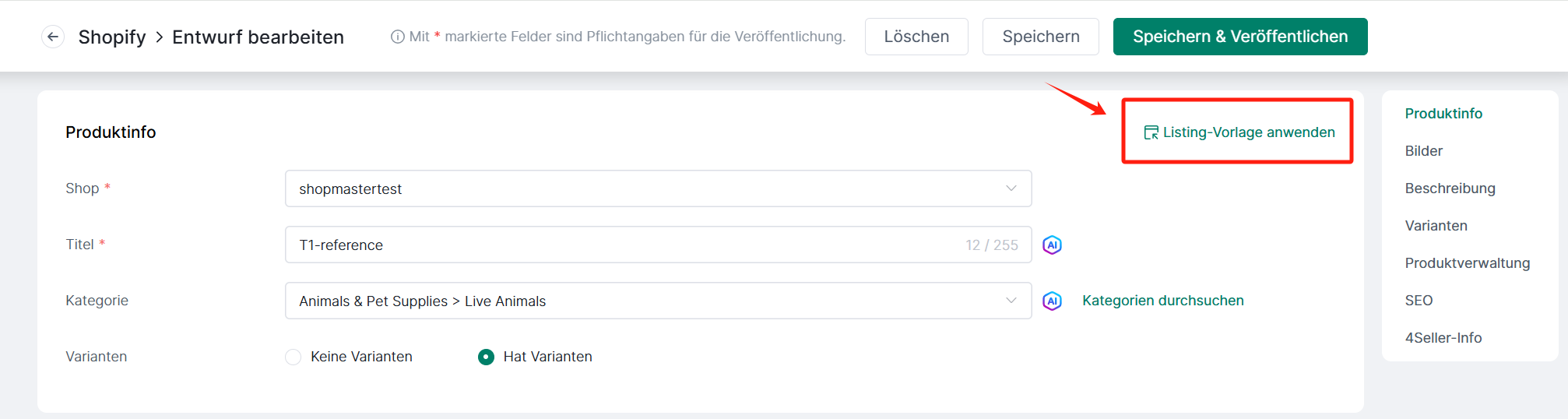This screenshot has width=1568, height=419.
Task: Jump to Beschreibung section in side navigation
Action: [1450, 188]
